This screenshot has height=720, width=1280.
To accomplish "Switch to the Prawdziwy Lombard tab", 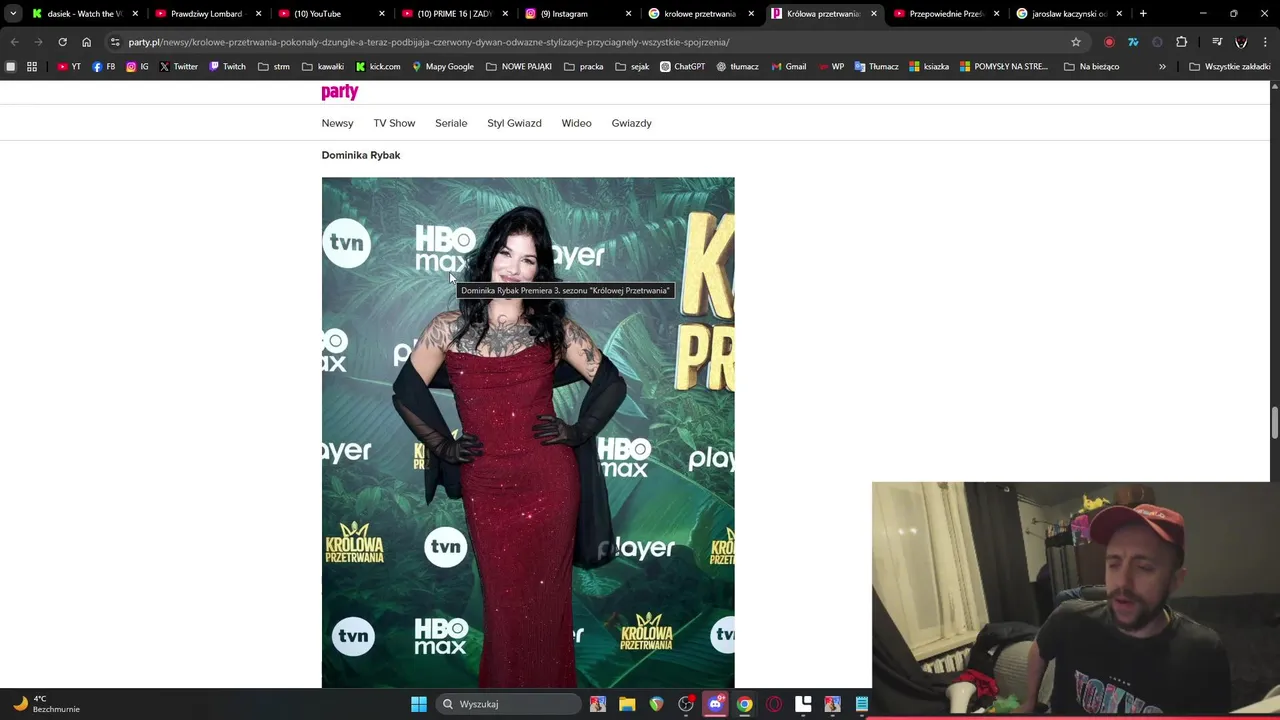I will point(207,14).
